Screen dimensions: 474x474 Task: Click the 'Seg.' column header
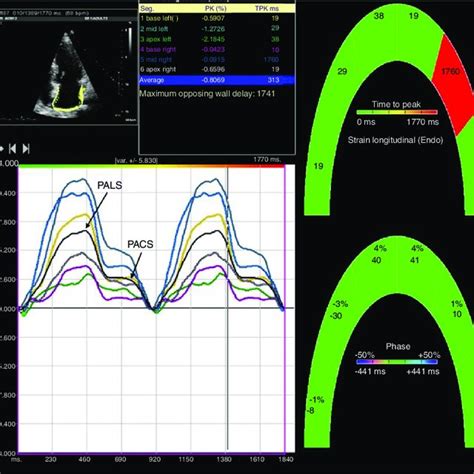click(147, 9)
